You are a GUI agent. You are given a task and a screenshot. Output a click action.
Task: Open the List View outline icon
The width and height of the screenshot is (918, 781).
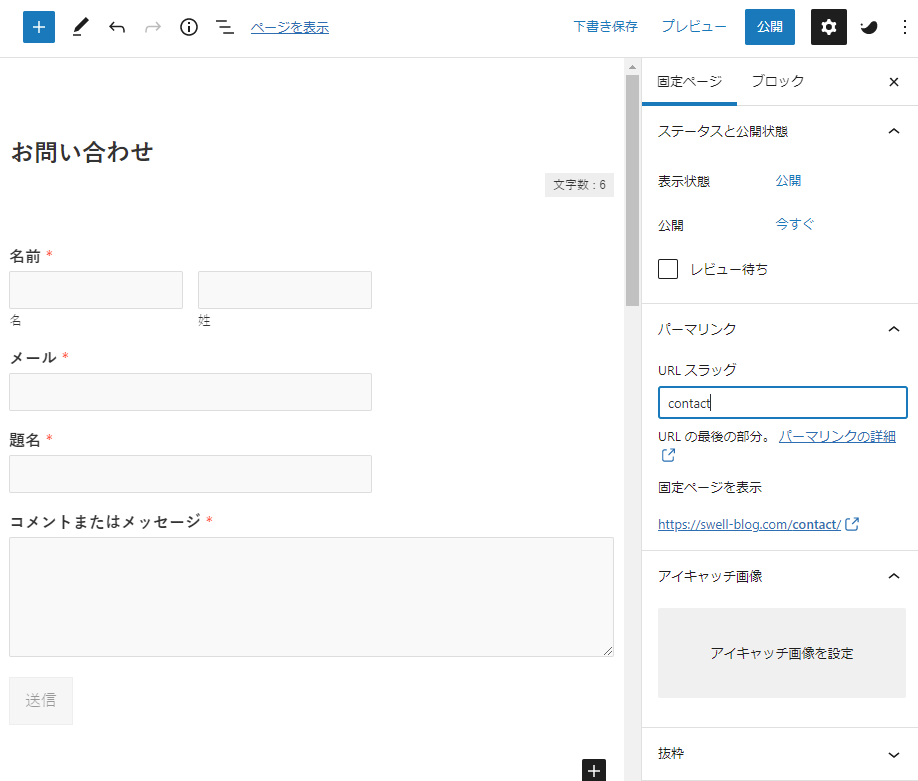(x=225, y=27)
